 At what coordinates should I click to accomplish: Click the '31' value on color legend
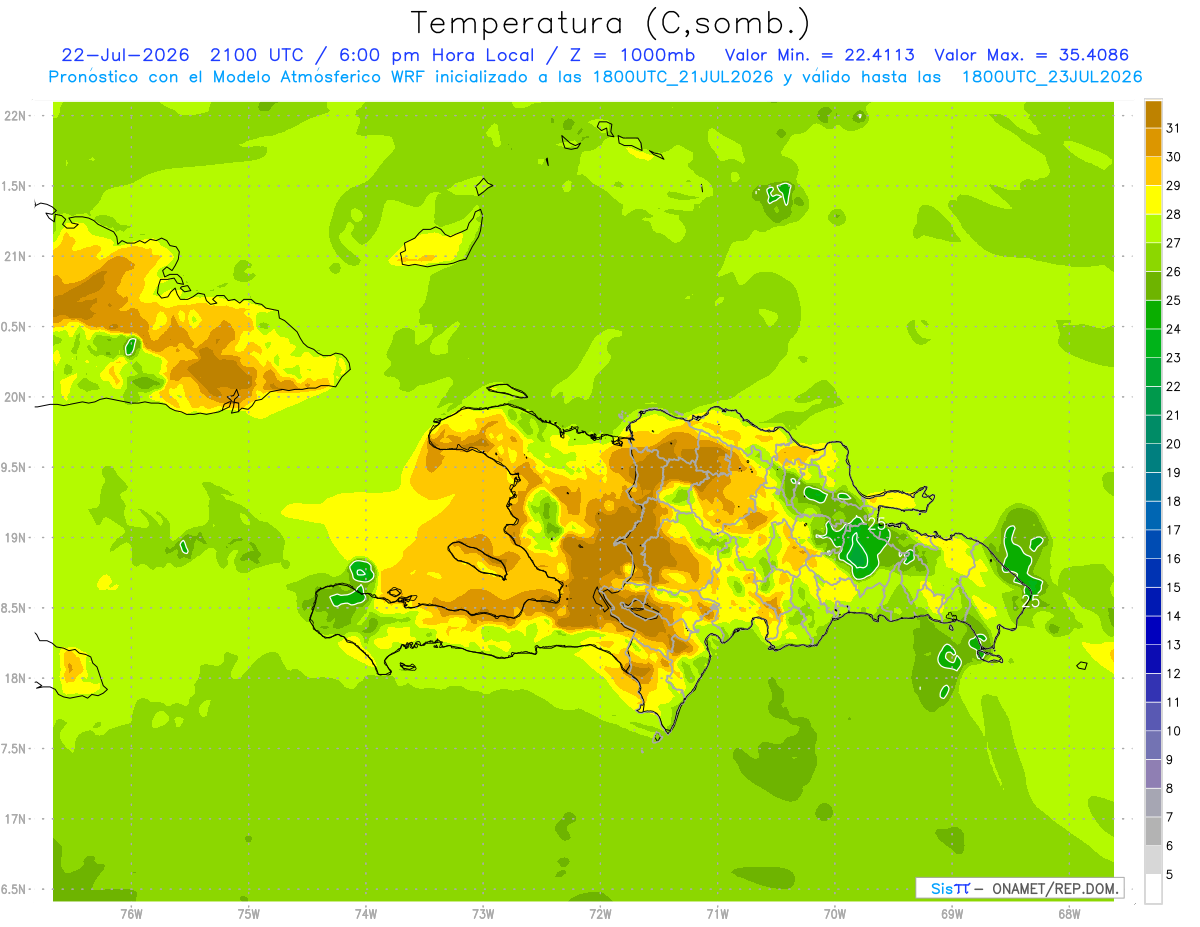[x=1174, y=128]
